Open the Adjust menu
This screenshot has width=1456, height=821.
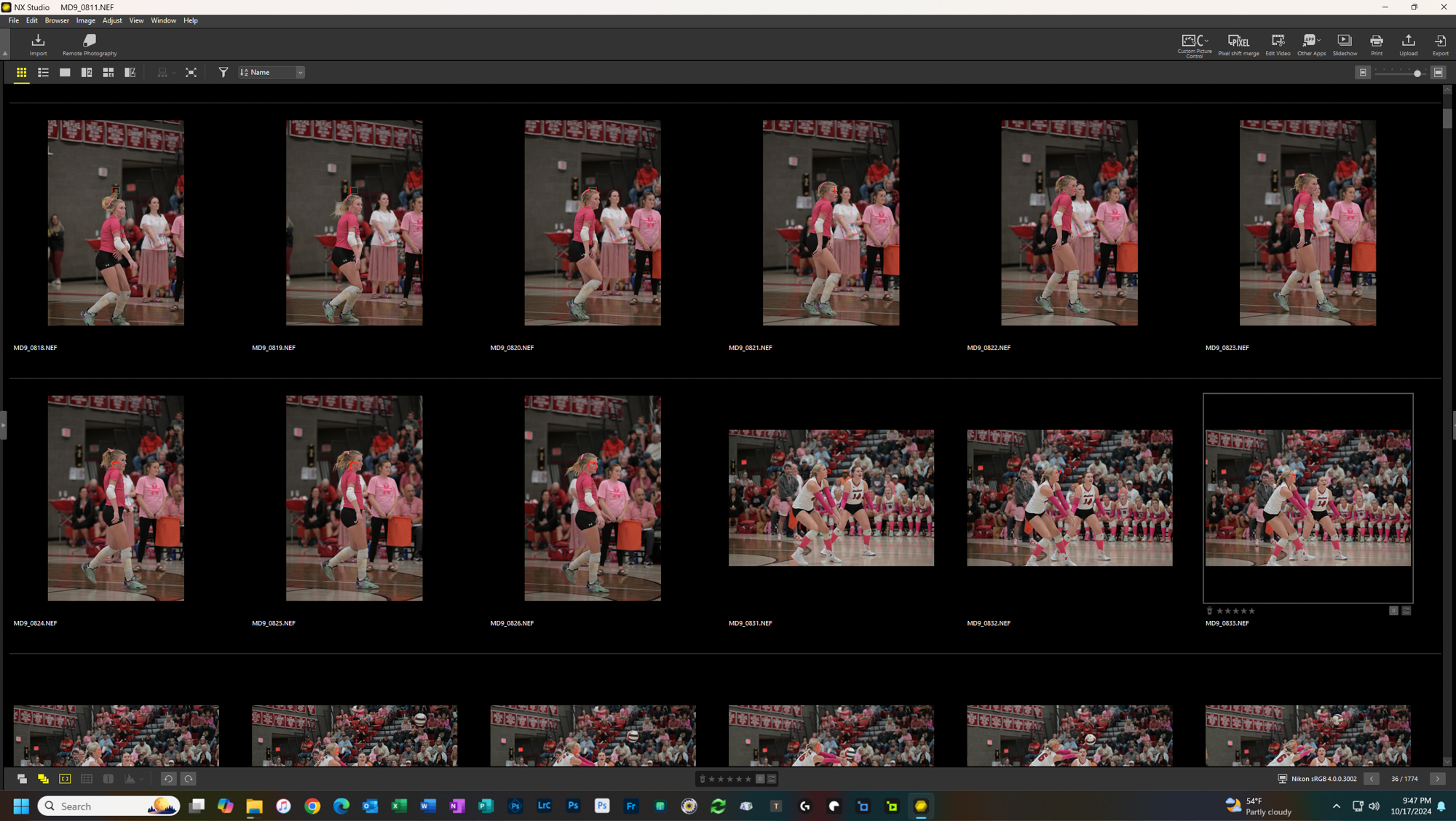pos(112,20)
